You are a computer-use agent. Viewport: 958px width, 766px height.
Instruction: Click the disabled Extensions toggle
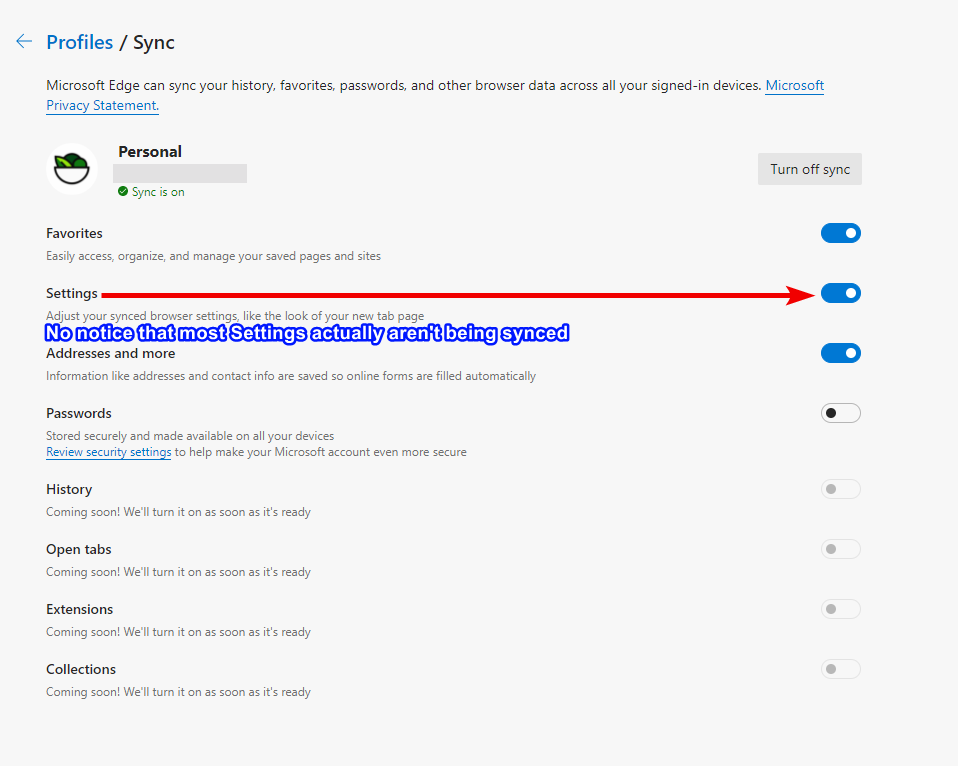point(840,609)
